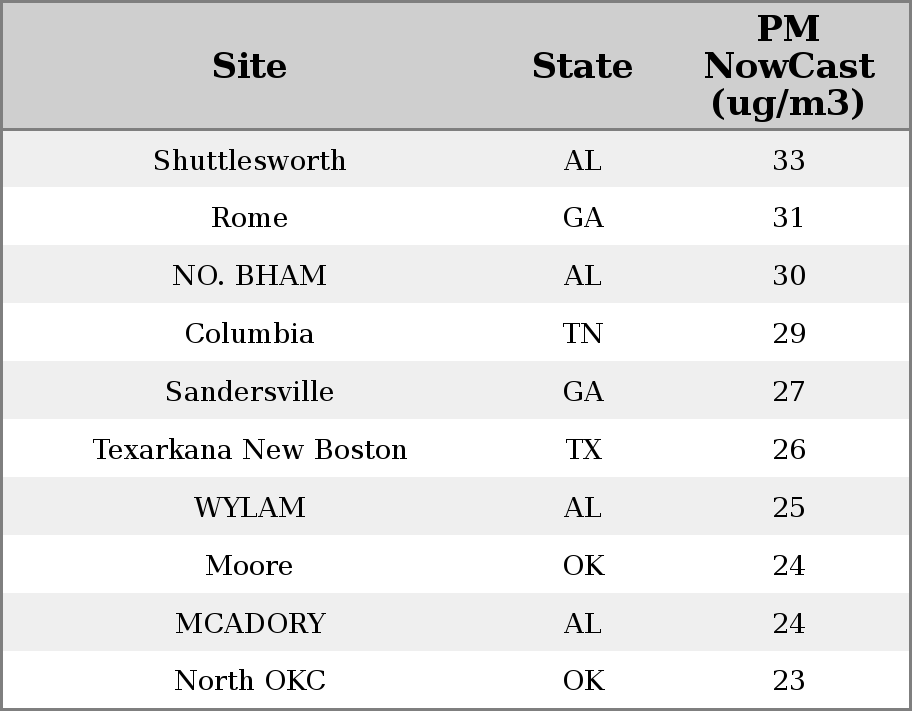This screenshot has width=912, height=711.
Task: Click the State column header
Action: pyautogui.click(x=582, y=66)
